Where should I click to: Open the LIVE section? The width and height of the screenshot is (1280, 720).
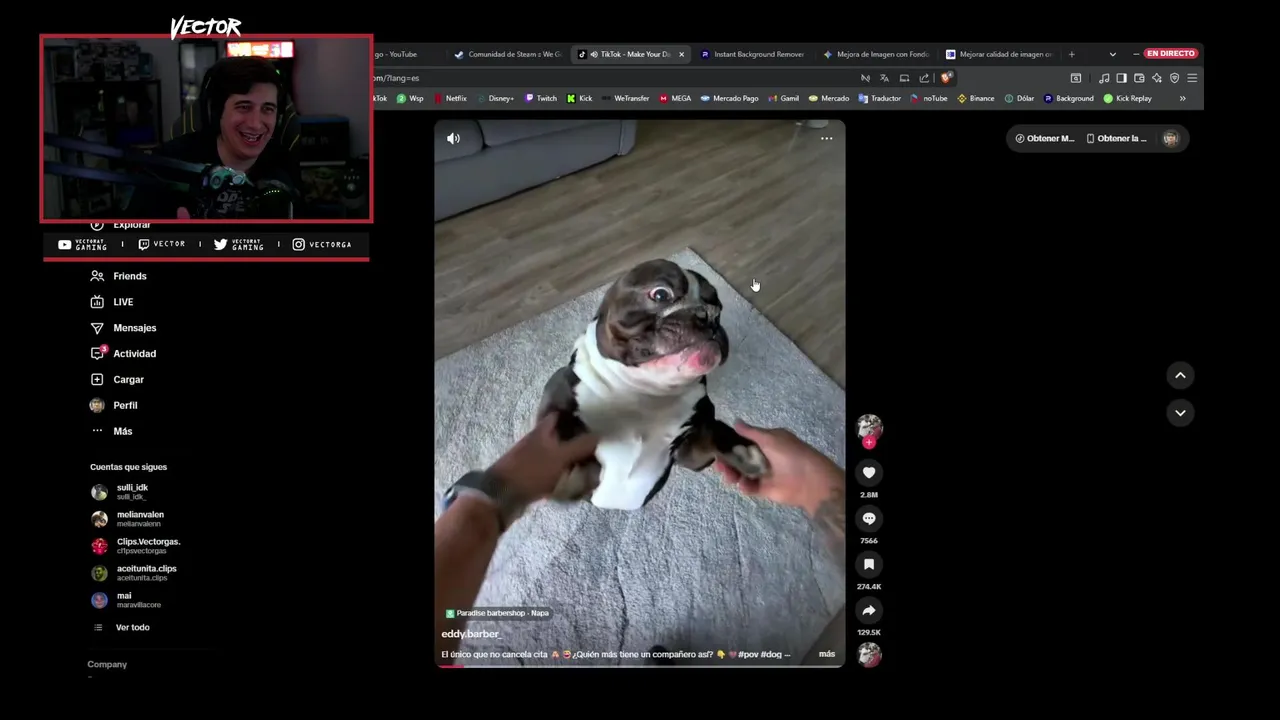[x=111, y=302]
